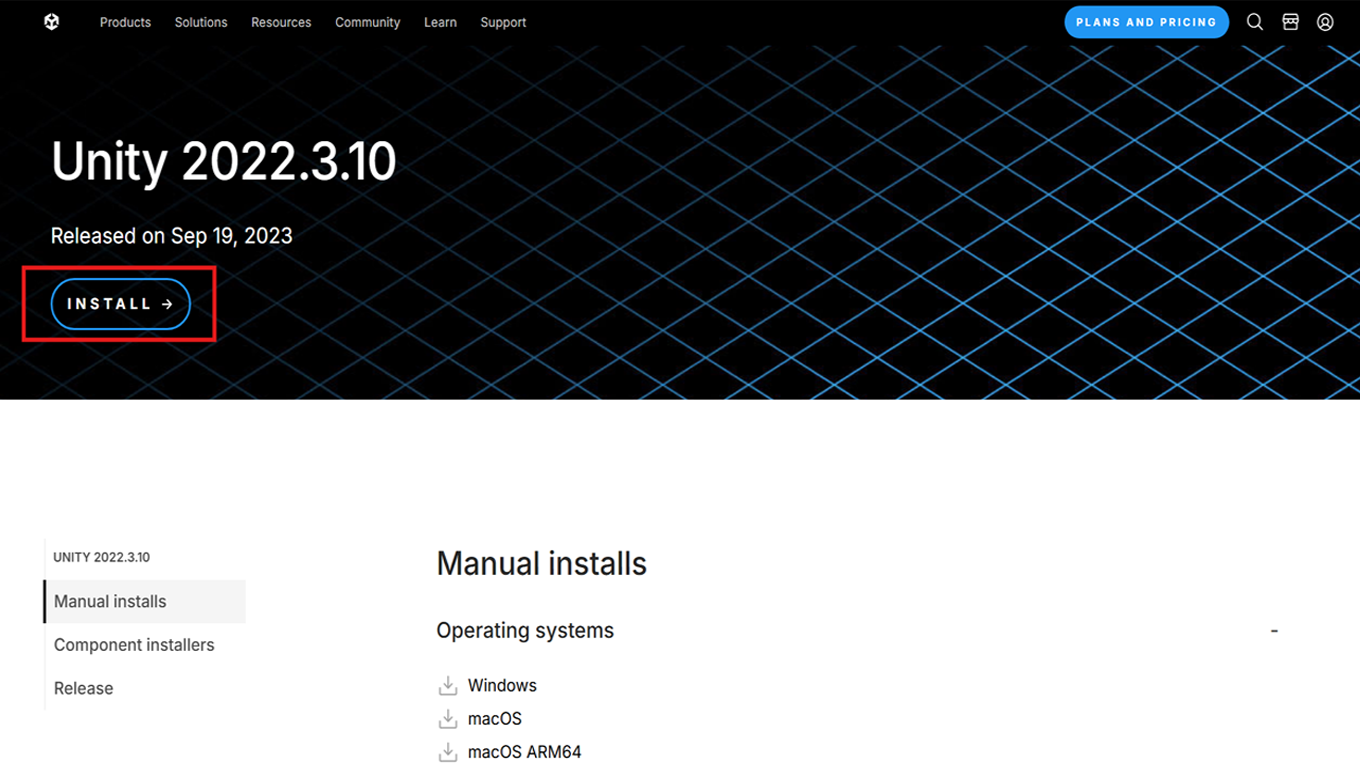Click the Unity logo icon
The image size is (1360, 765).
pyautogui.click(x=52, y=22)
